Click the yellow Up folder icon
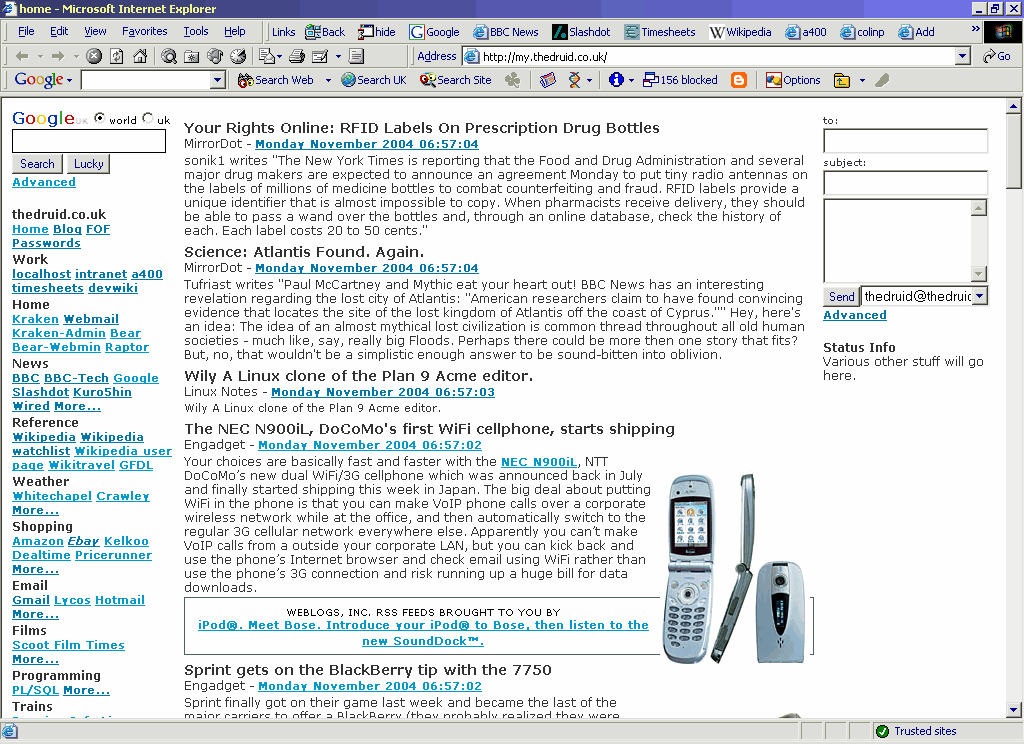The image size is (1024, 744). pos(842,80)
